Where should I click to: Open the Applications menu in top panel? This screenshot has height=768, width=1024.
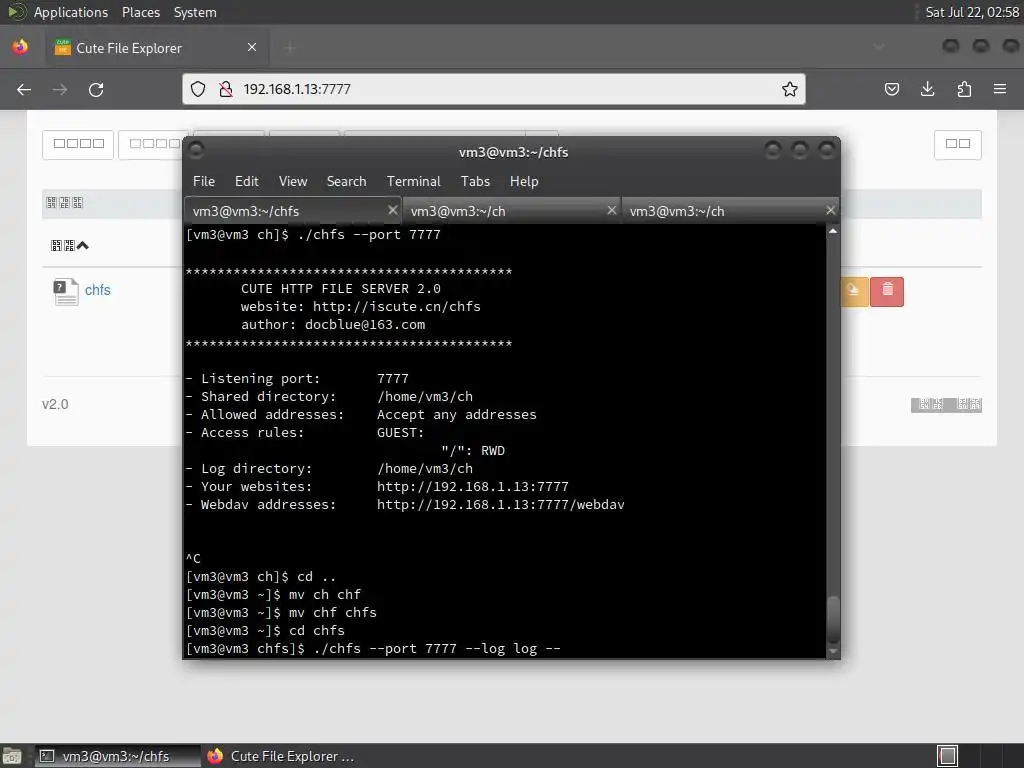(71, 12)
